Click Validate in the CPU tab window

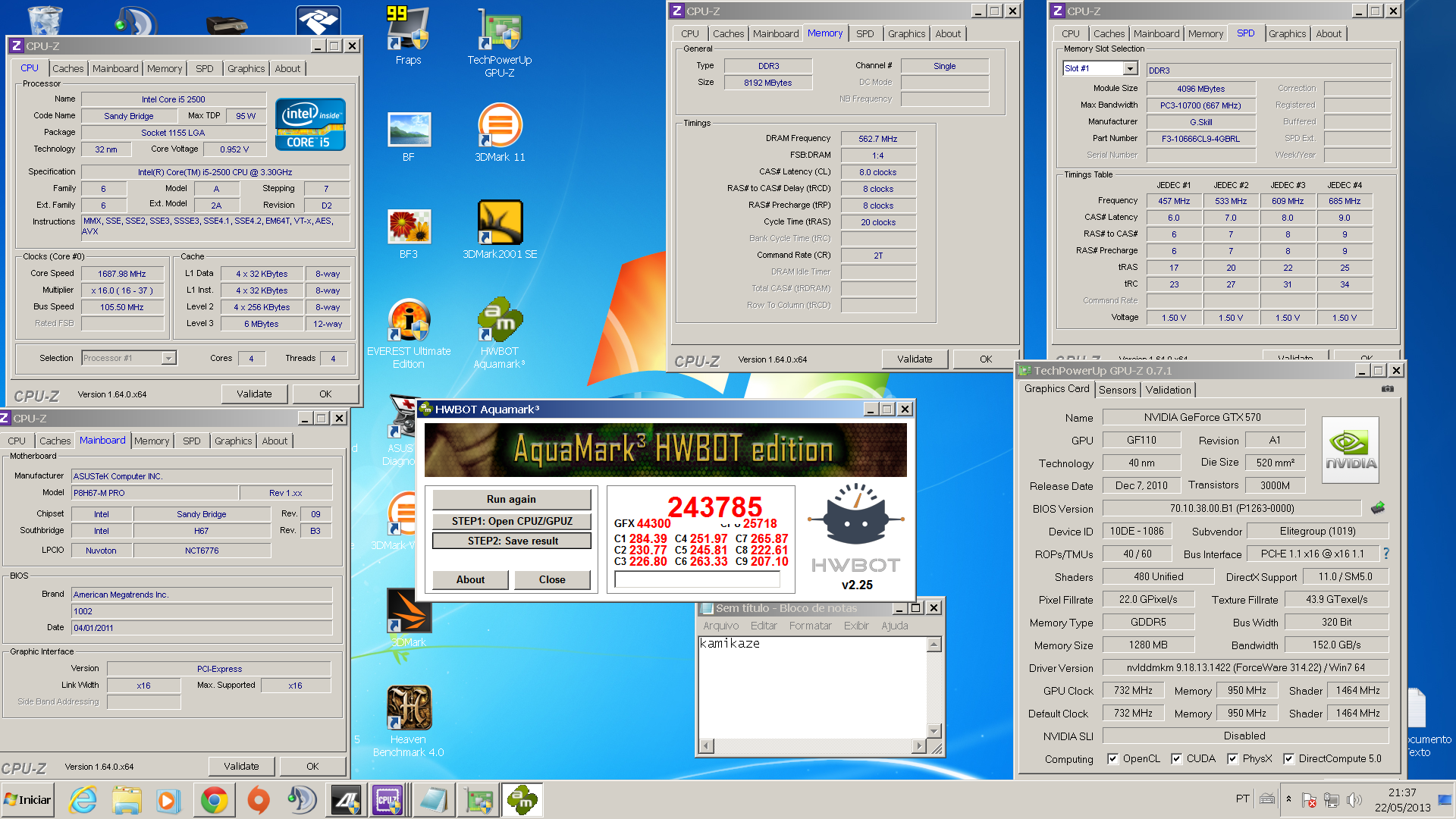[x=254, y=394]
